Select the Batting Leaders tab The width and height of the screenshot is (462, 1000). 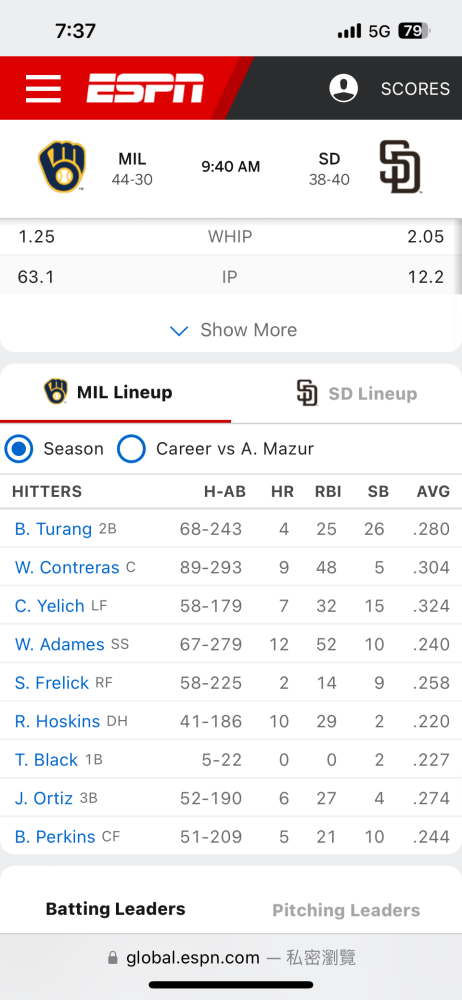click(x=116, y=909)
